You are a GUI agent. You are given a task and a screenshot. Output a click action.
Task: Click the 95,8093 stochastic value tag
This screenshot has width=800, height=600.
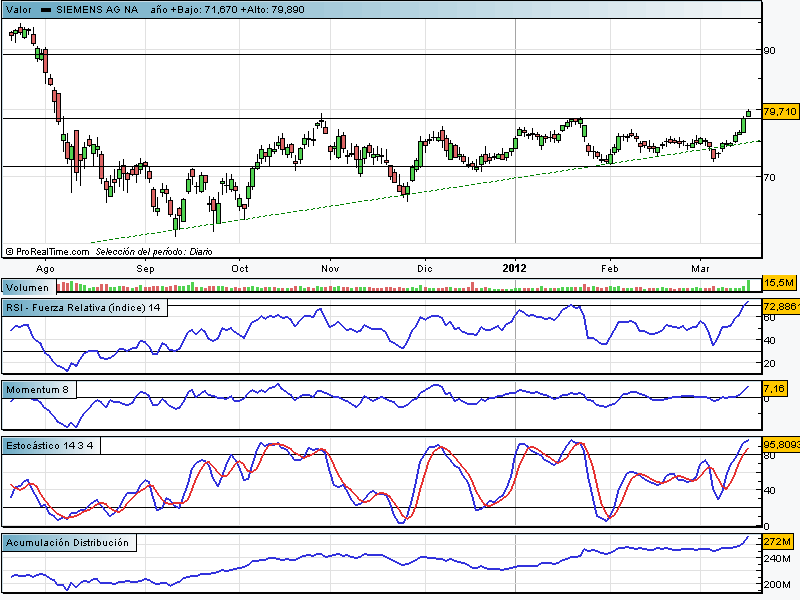pyautogui.click(x=781, y=444)
